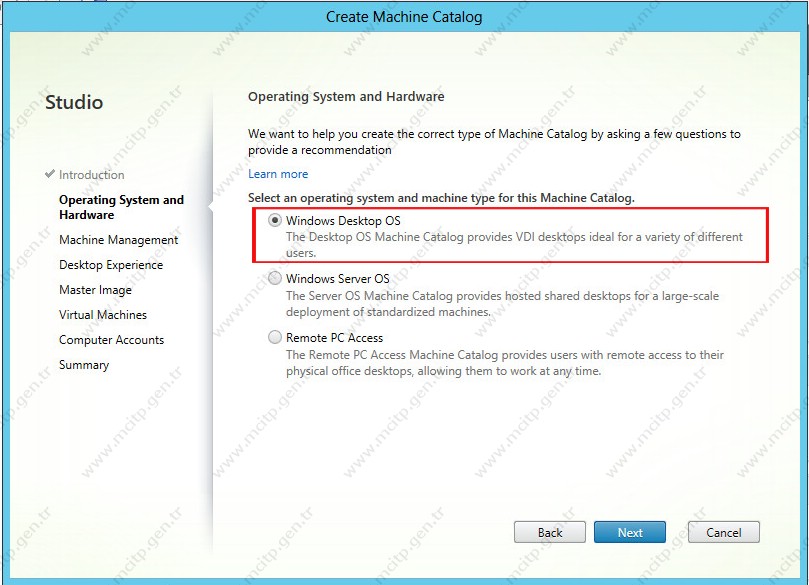Open the Machine Management step

[x=118, y=240]
